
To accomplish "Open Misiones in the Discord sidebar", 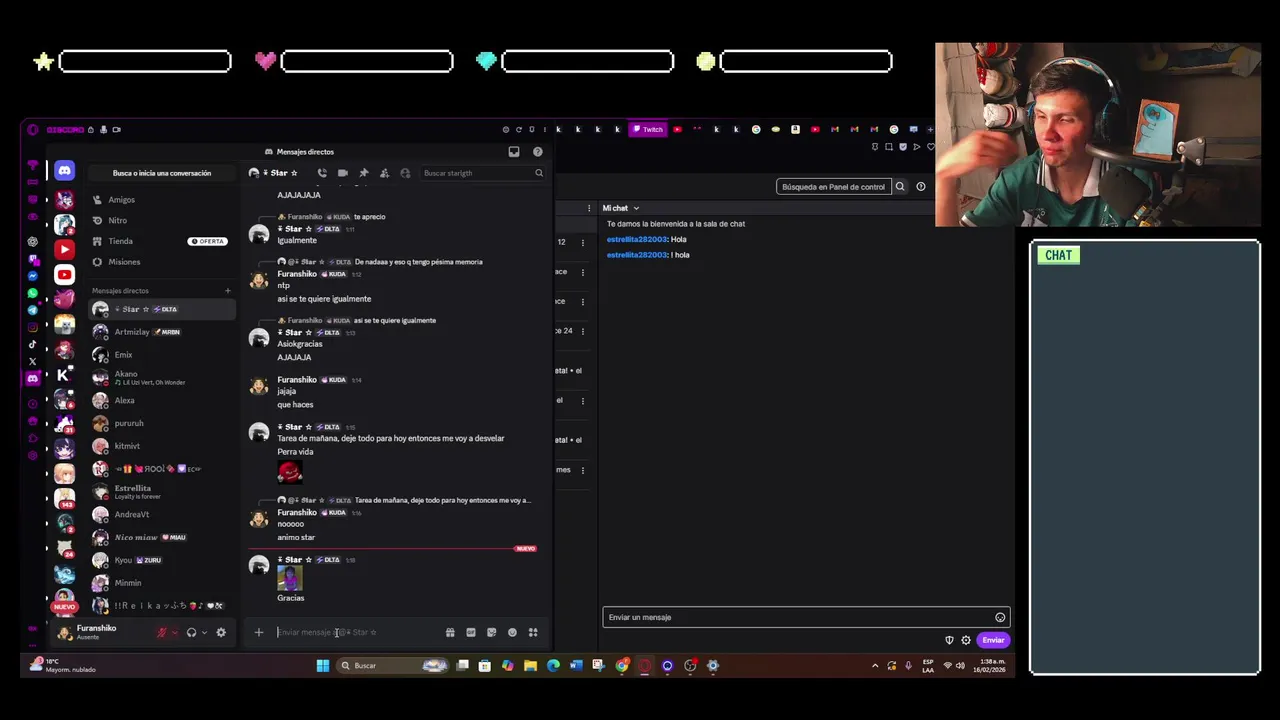I will [161, 262].
